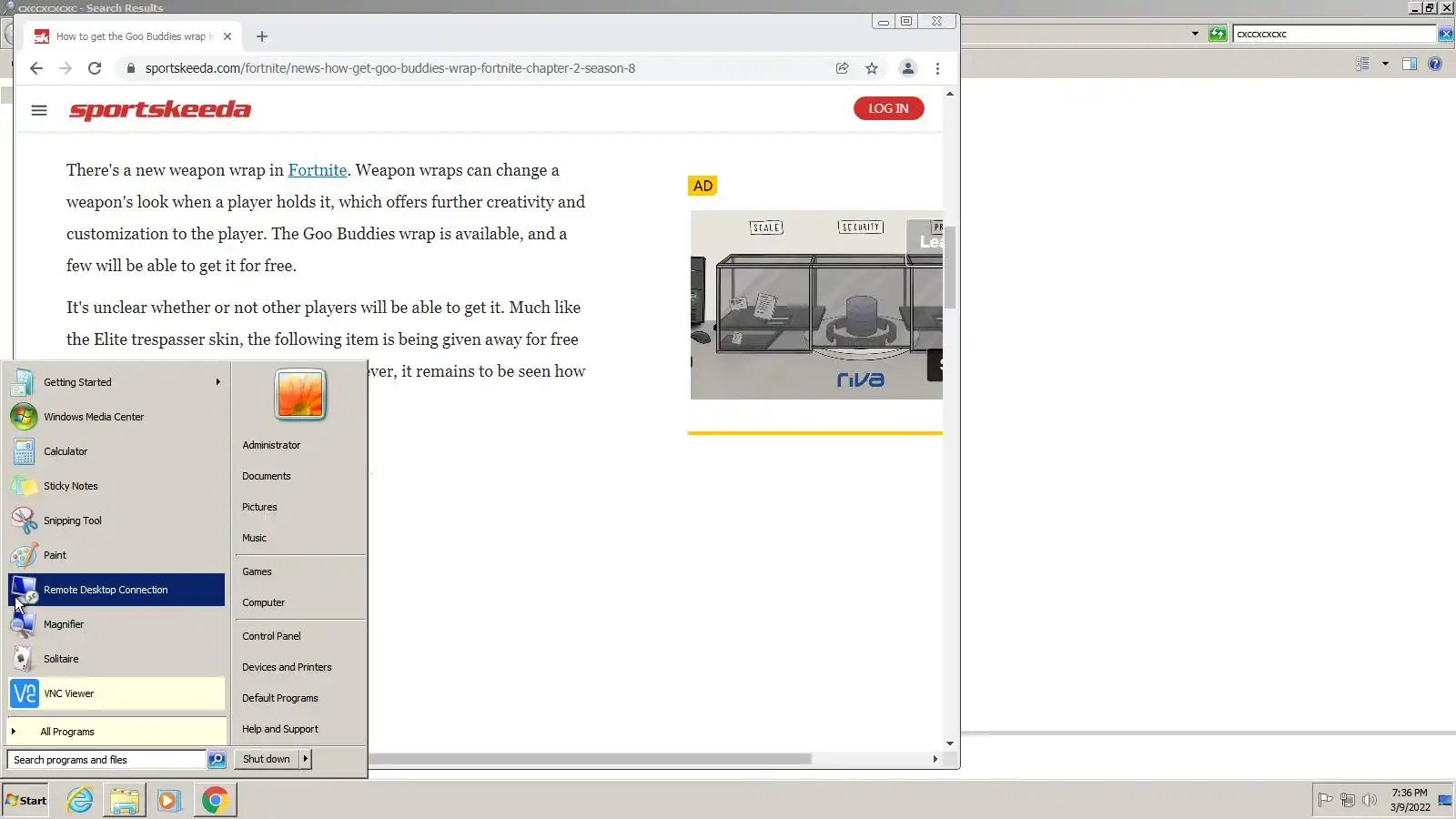This screenshot has height=819, width=1456.
Task: Open the Pictures library
Action: [259, 507]
